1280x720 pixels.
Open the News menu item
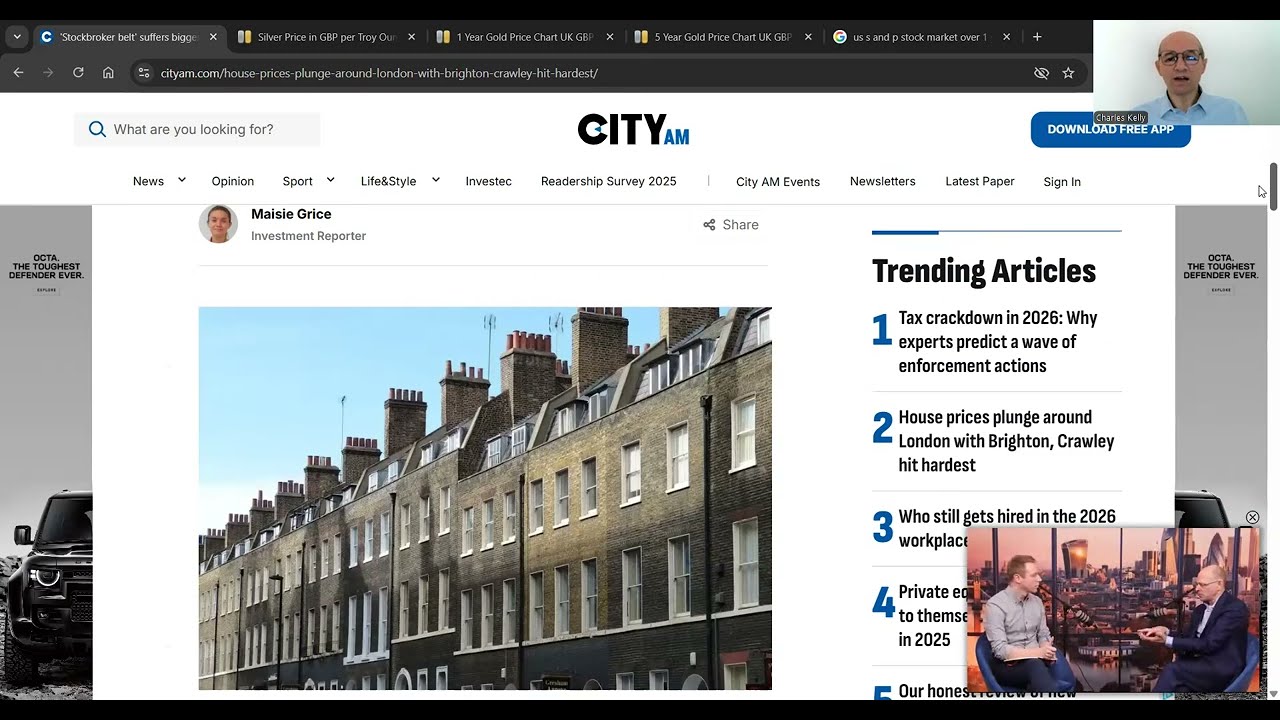[x=148, y=181]
